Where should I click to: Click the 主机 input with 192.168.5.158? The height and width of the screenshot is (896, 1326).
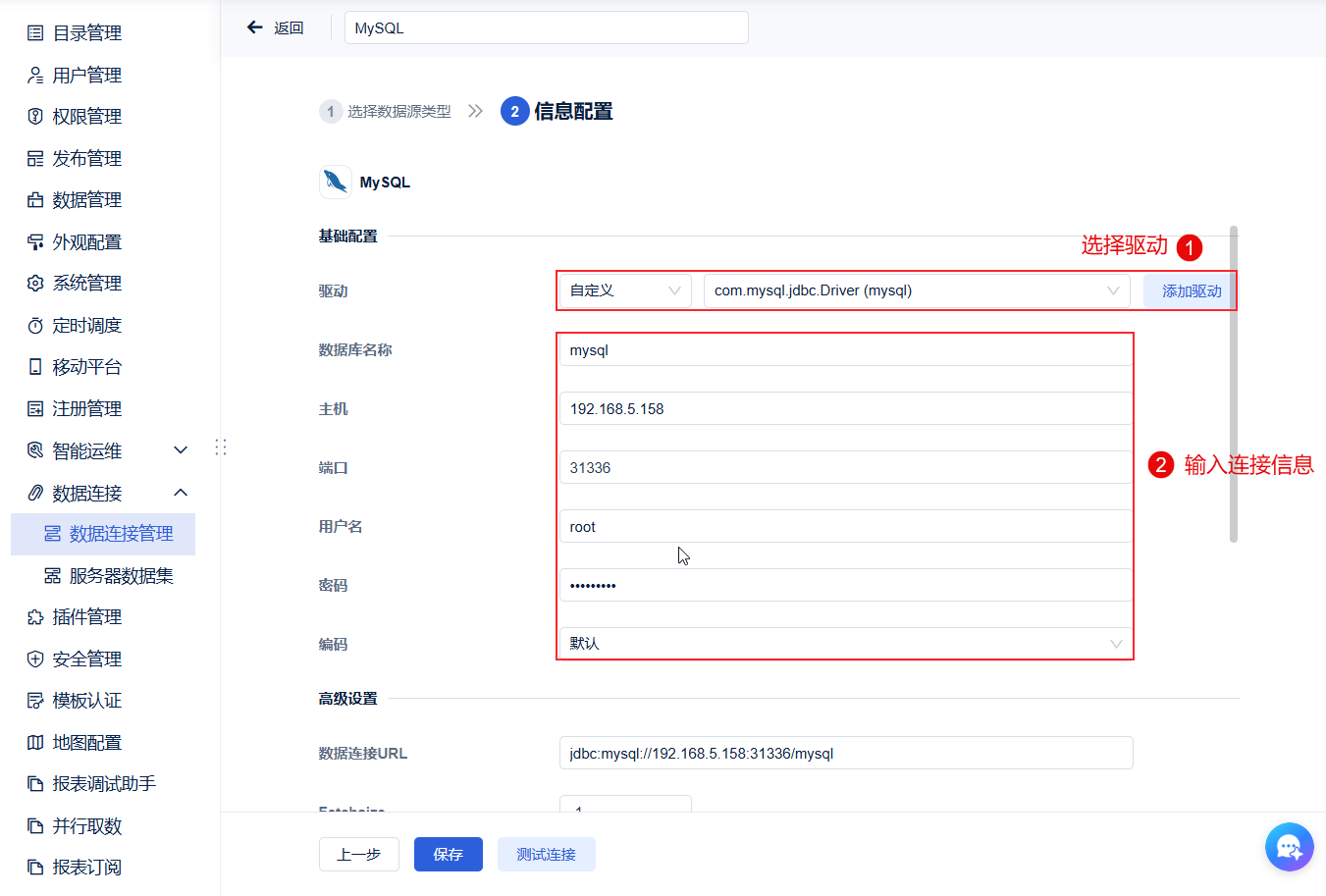pos(846,409)
